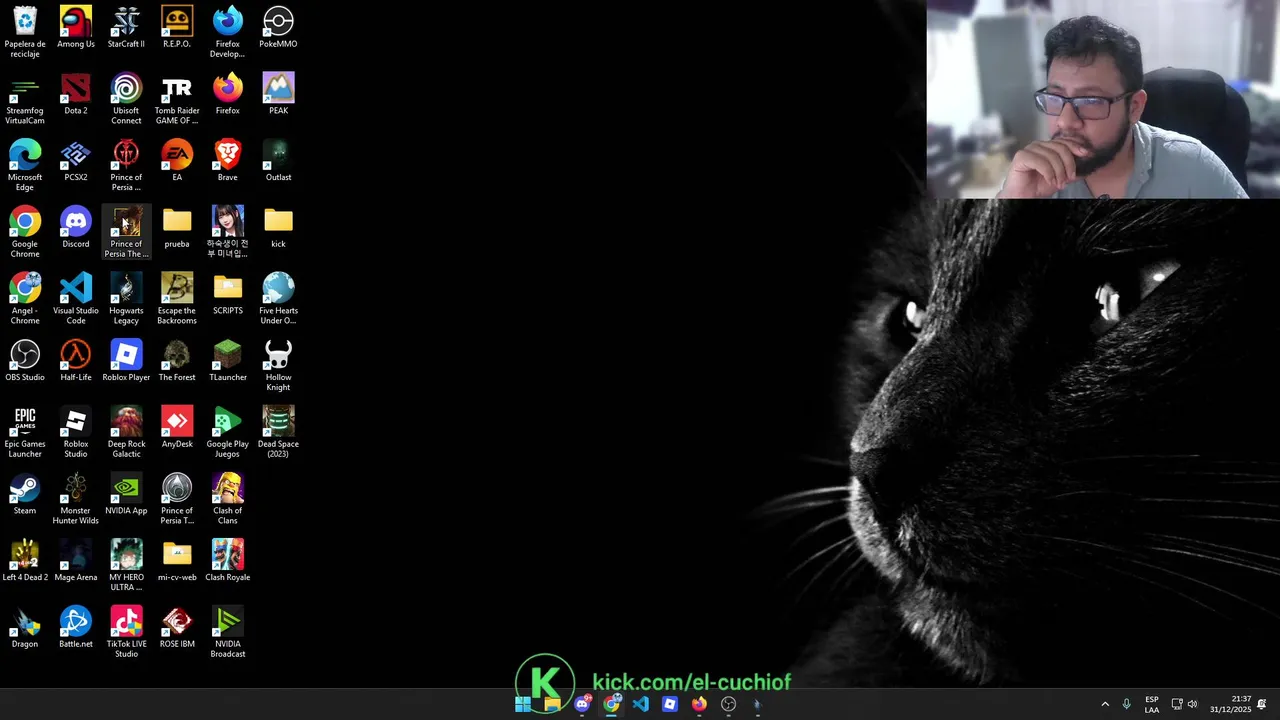
Task: Open NVIDIA Broadcast shortcut
Action: click(228, 633)
